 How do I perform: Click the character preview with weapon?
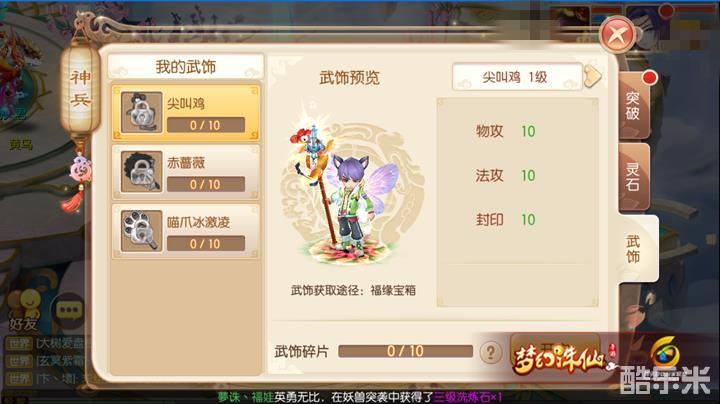349,191
